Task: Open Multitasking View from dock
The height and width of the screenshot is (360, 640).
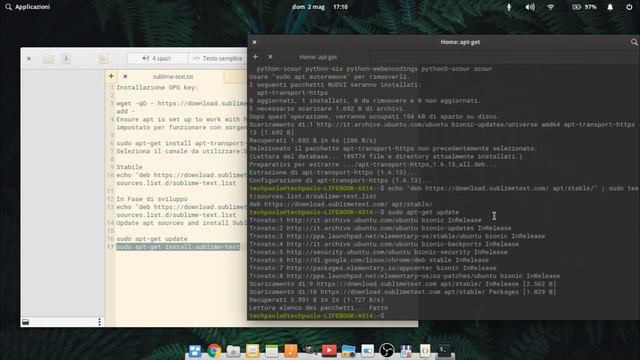Action: [x=195, y=351]
